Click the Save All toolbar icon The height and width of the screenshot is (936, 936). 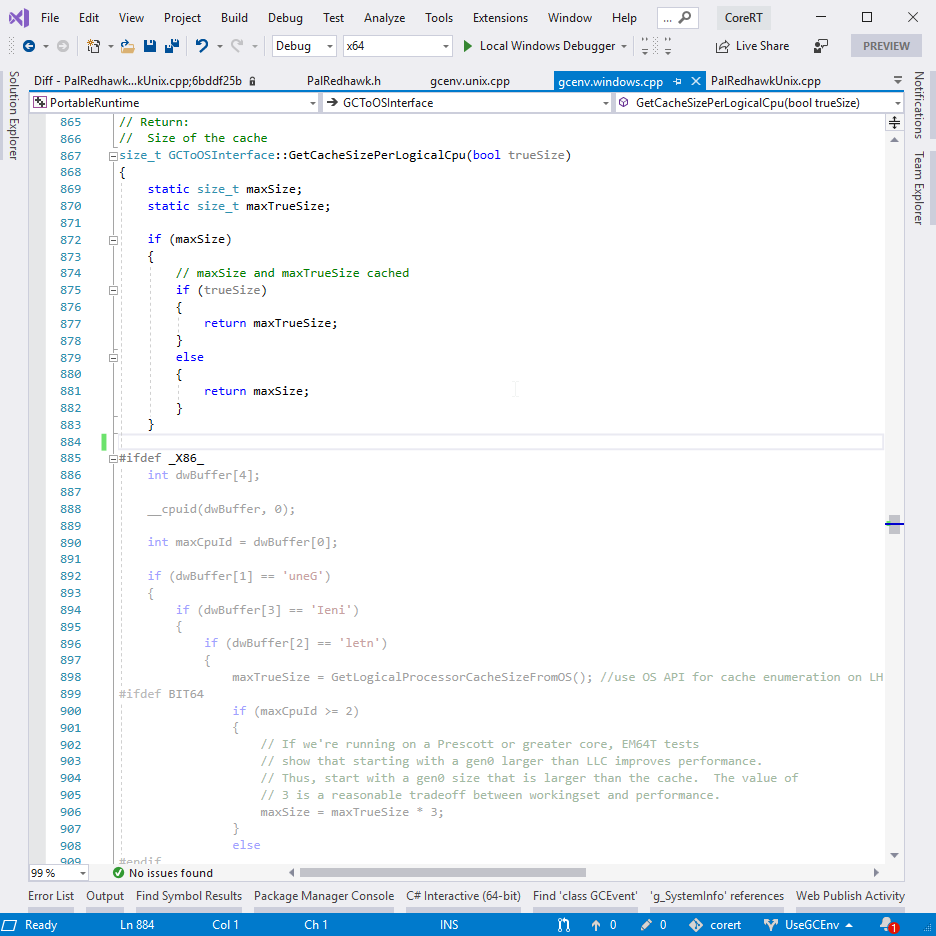tap(171, 46)
